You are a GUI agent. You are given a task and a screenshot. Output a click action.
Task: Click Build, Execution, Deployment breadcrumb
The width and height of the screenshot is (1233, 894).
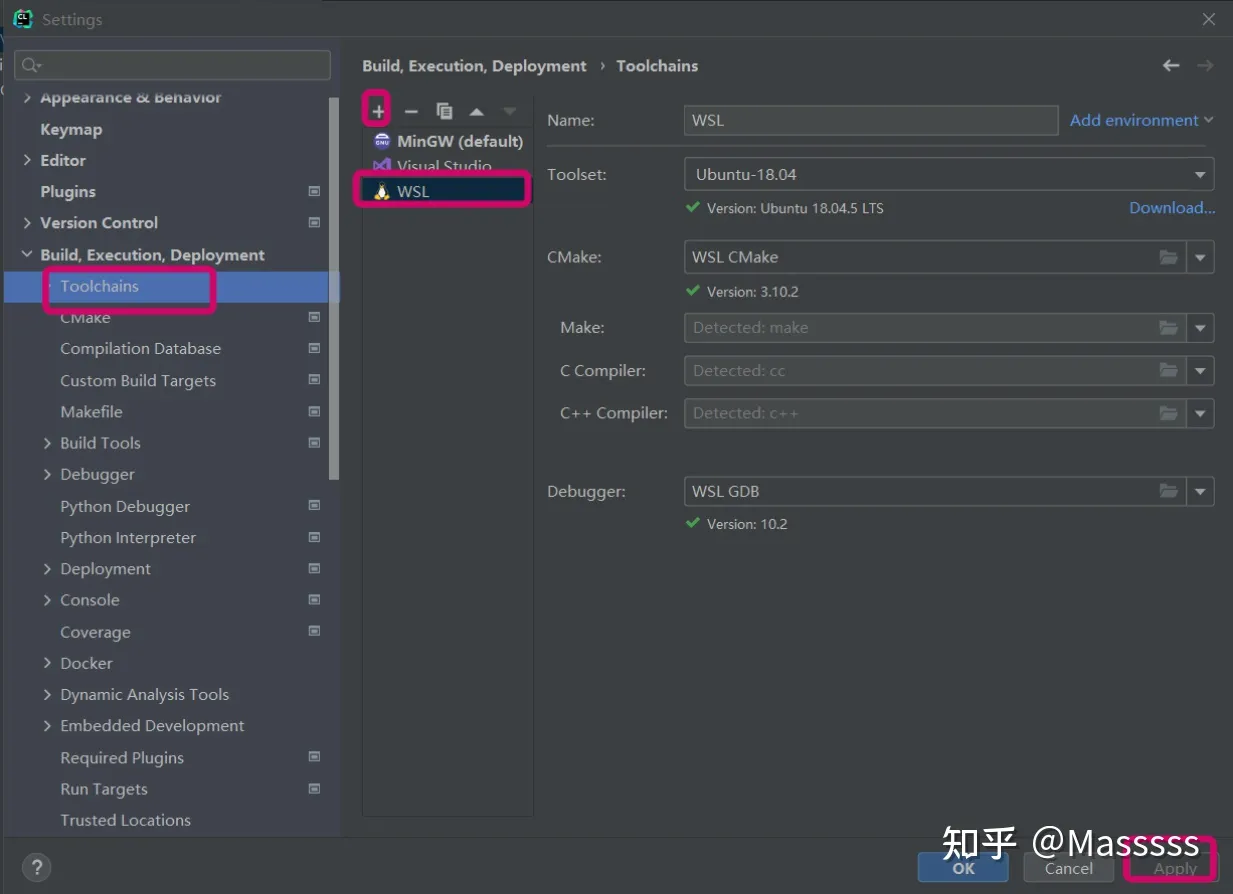474,66
